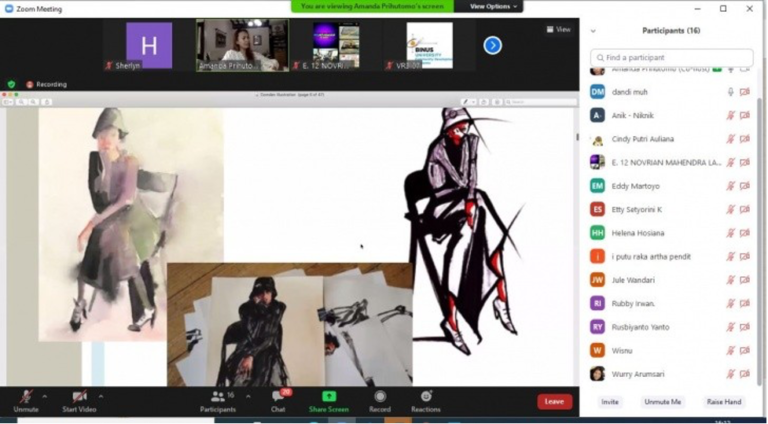Click Cindy Putri Auliana's muted mic icon

[x=730, y=139]
